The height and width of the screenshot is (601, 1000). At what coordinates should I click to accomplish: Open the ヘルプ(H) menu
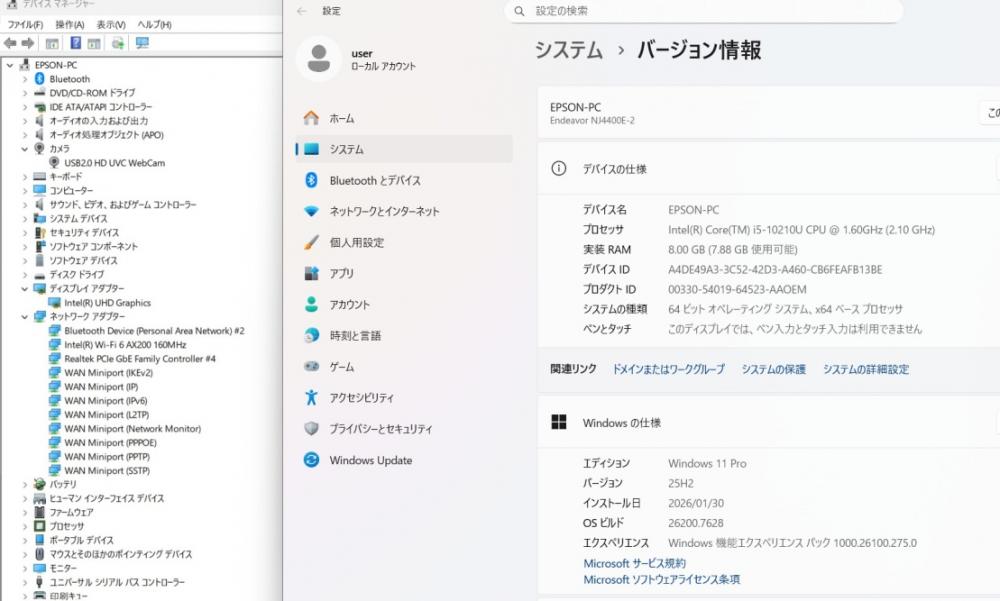[x=154, y=24]
